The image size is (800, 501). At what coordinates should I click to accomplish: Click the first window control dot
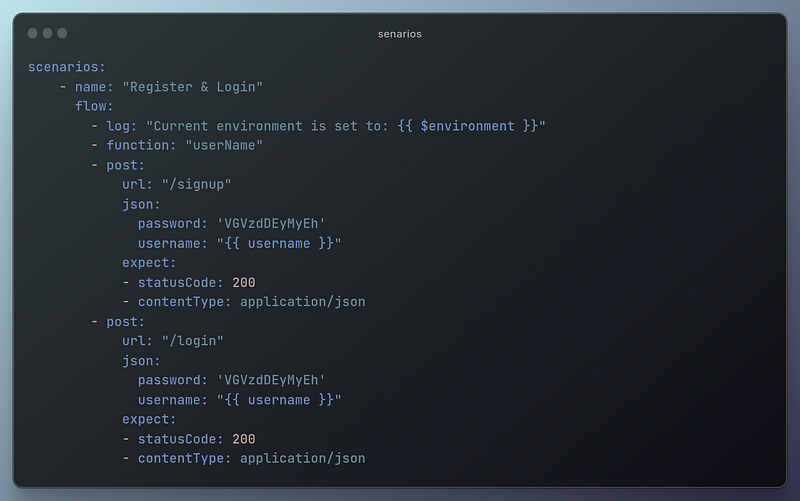33,33
